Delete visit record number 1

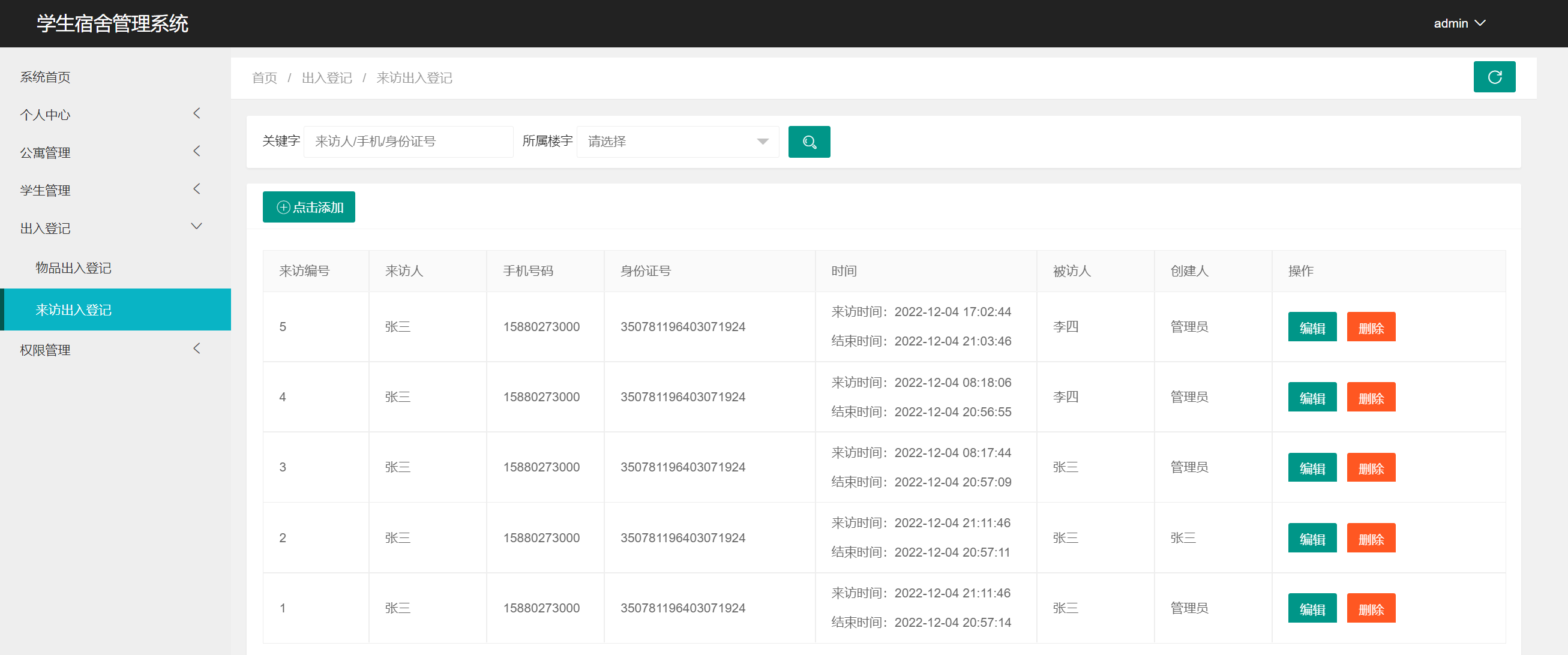1370,608
